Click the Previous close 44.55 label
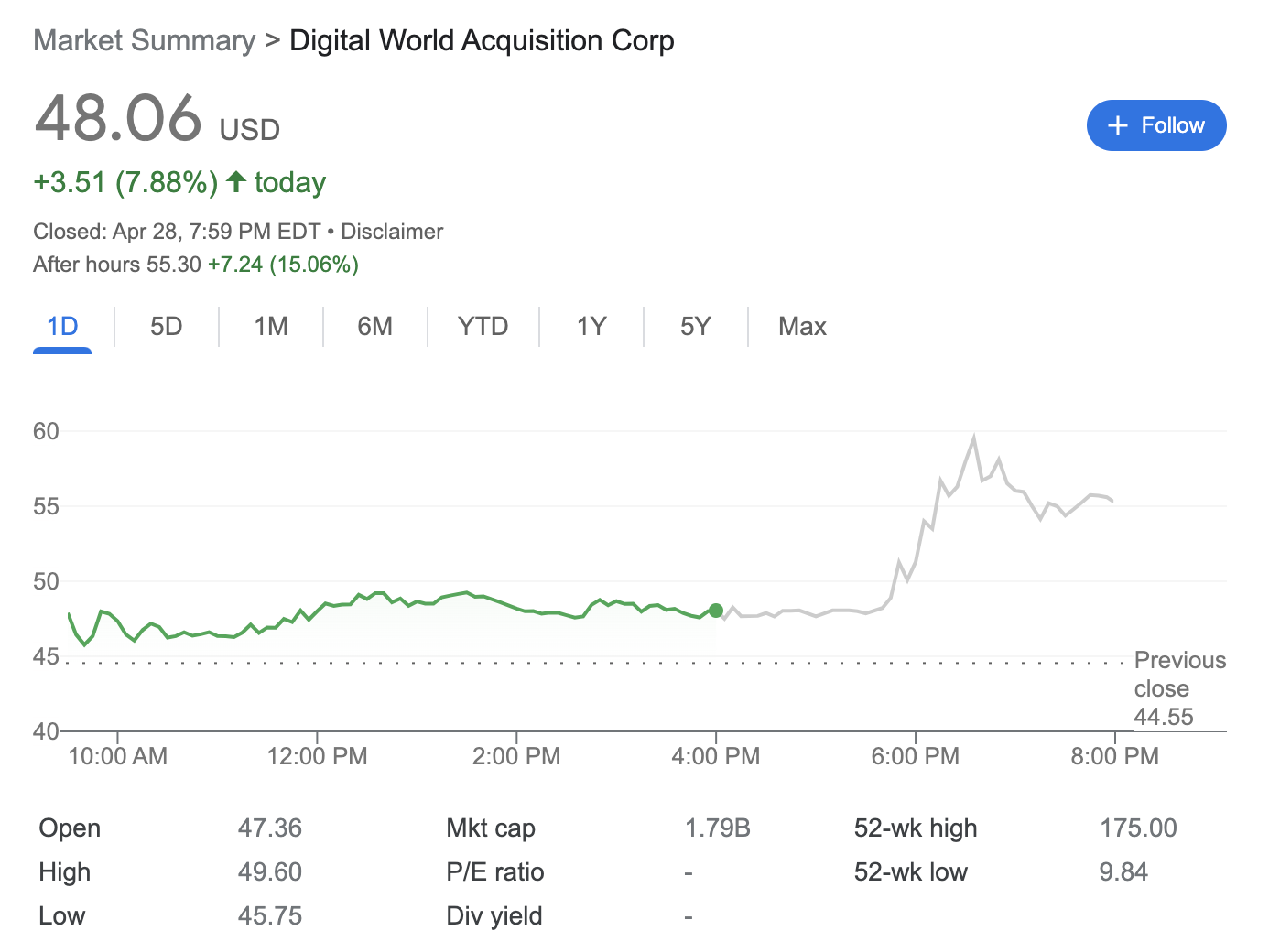The image size is (1280, 952). [1179, 688]
